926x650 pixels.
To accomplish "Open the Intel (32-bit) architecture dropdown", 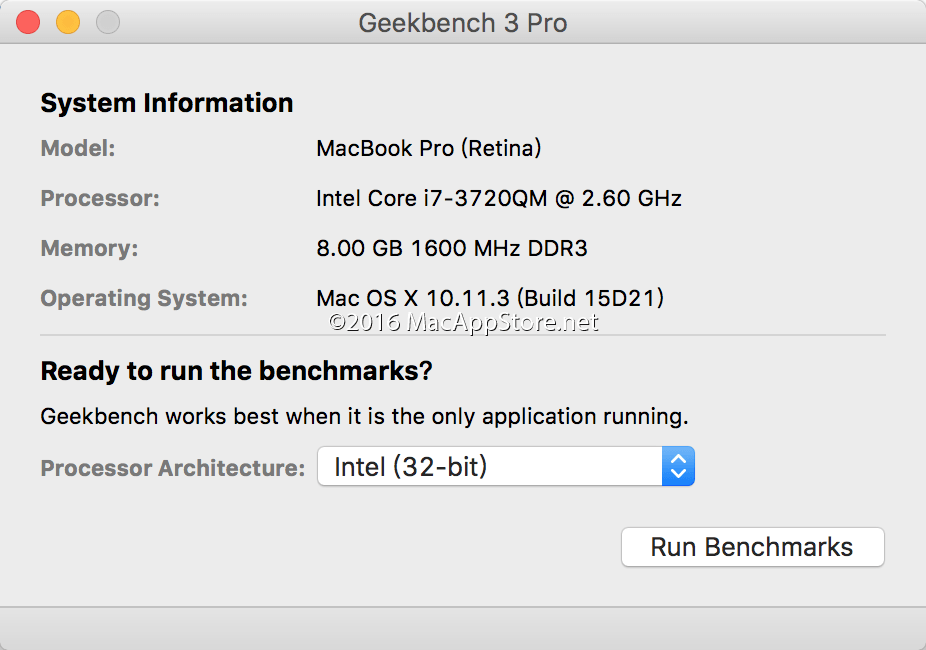I will (x=490, y=467).
